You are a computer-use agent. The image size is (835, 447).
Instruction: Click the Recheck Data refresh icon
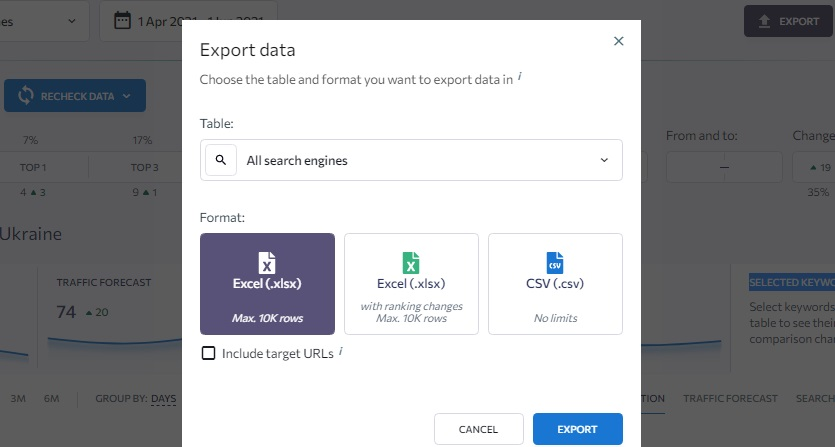coord(26,96)
